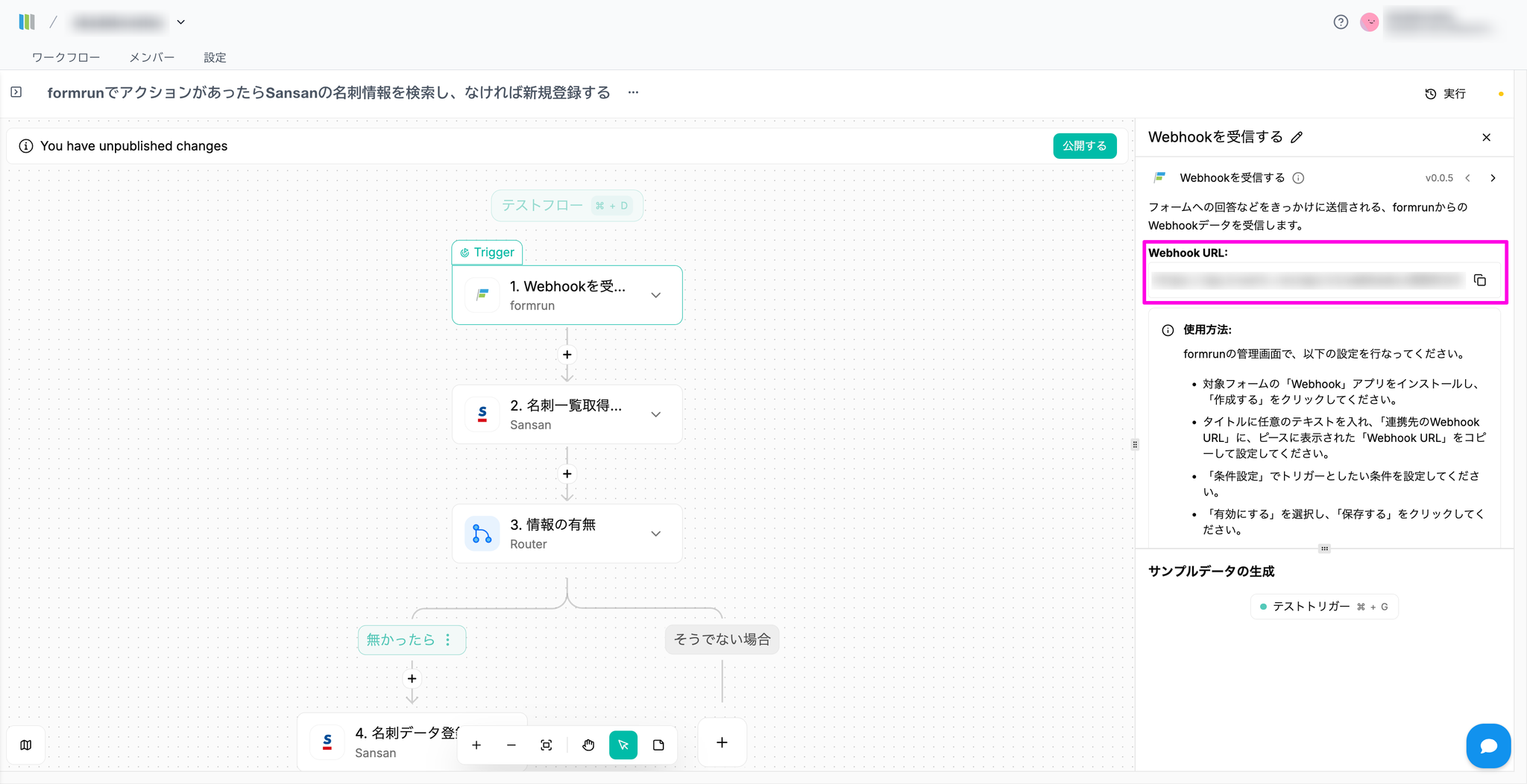Add a step after 名刺一覧取得
Viewport: 1527px width, 784px height.
pos(567,474)
